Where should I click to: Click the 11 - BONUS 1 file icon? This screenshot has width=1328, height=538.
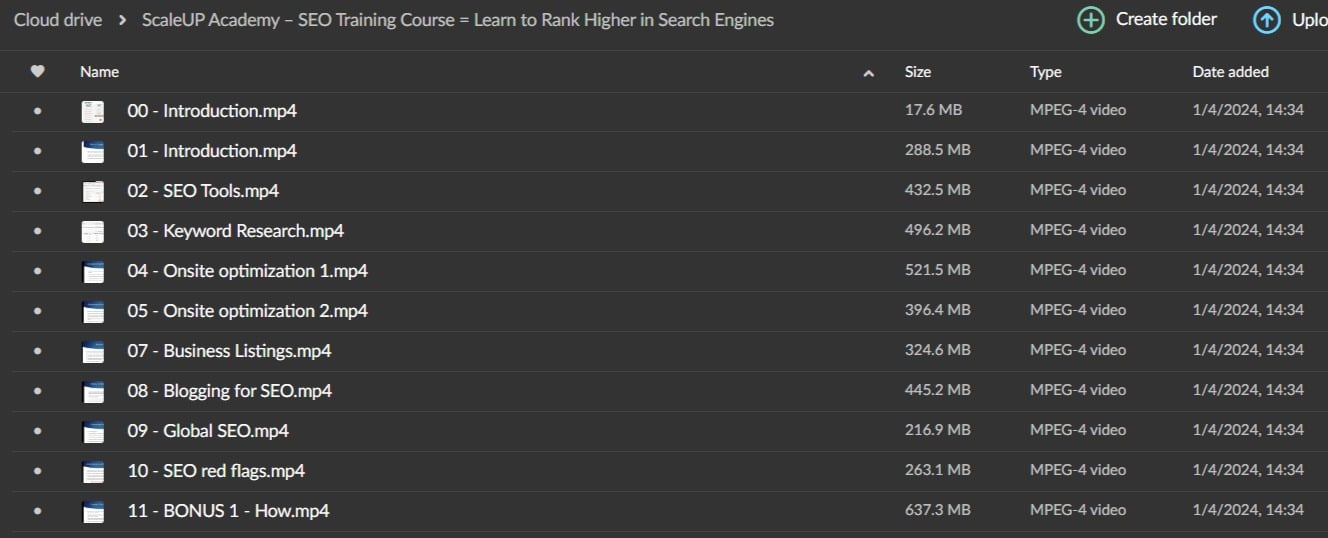tap(93, 511)
